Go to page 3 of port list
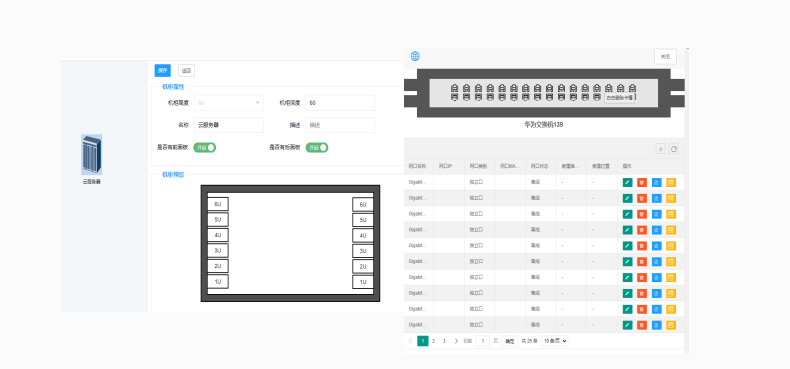790x369 pixels. click(x=444, y=341)
